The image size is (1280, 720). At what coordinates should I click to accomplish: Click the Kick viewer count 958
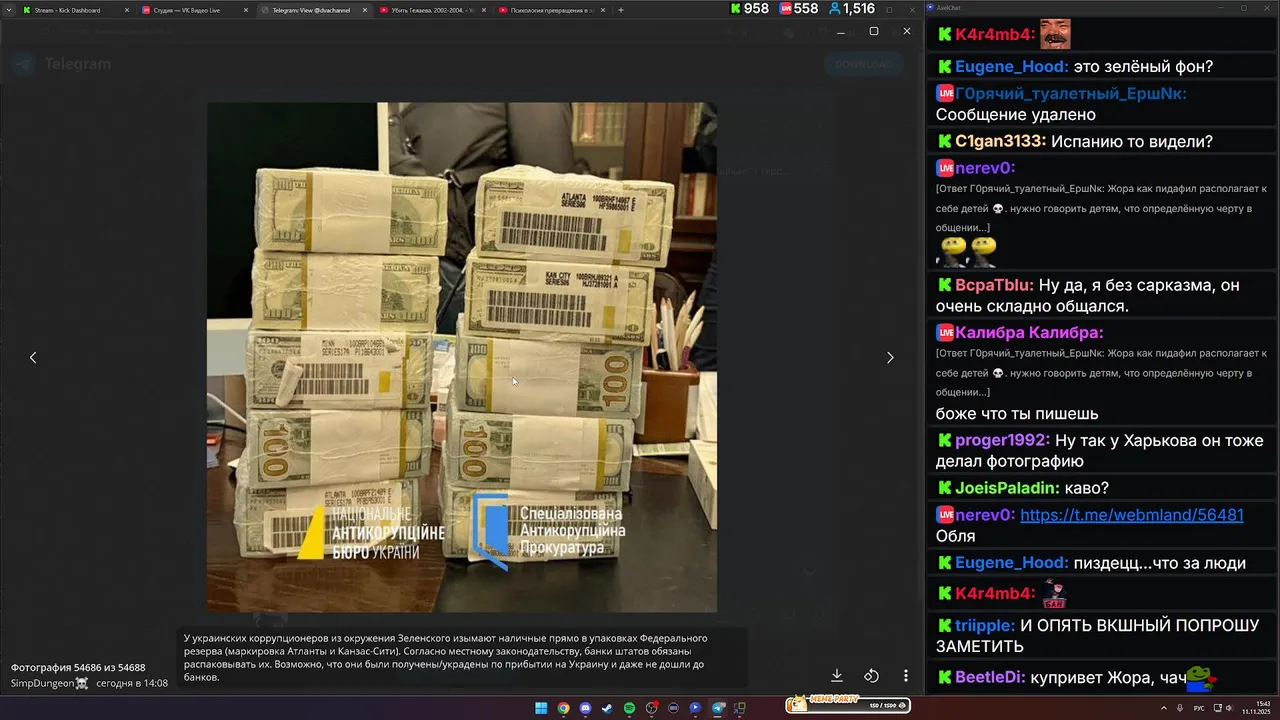point(749,9)
